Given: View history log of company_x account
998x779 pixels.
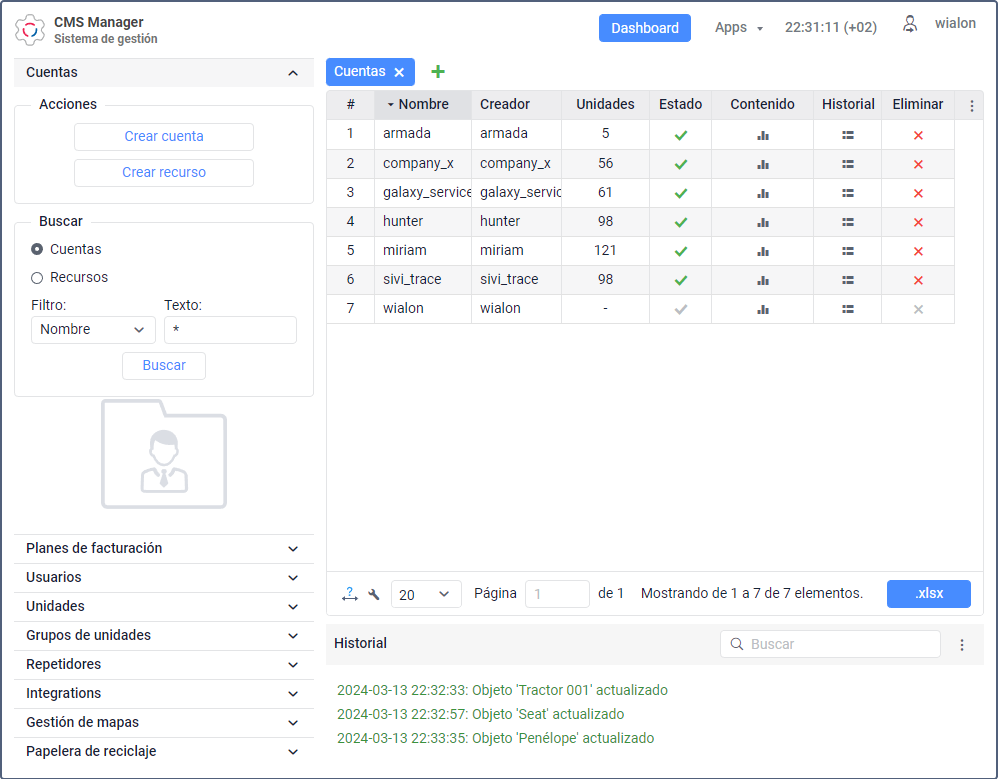Looking at the screenshot, I should pos(847,164).
